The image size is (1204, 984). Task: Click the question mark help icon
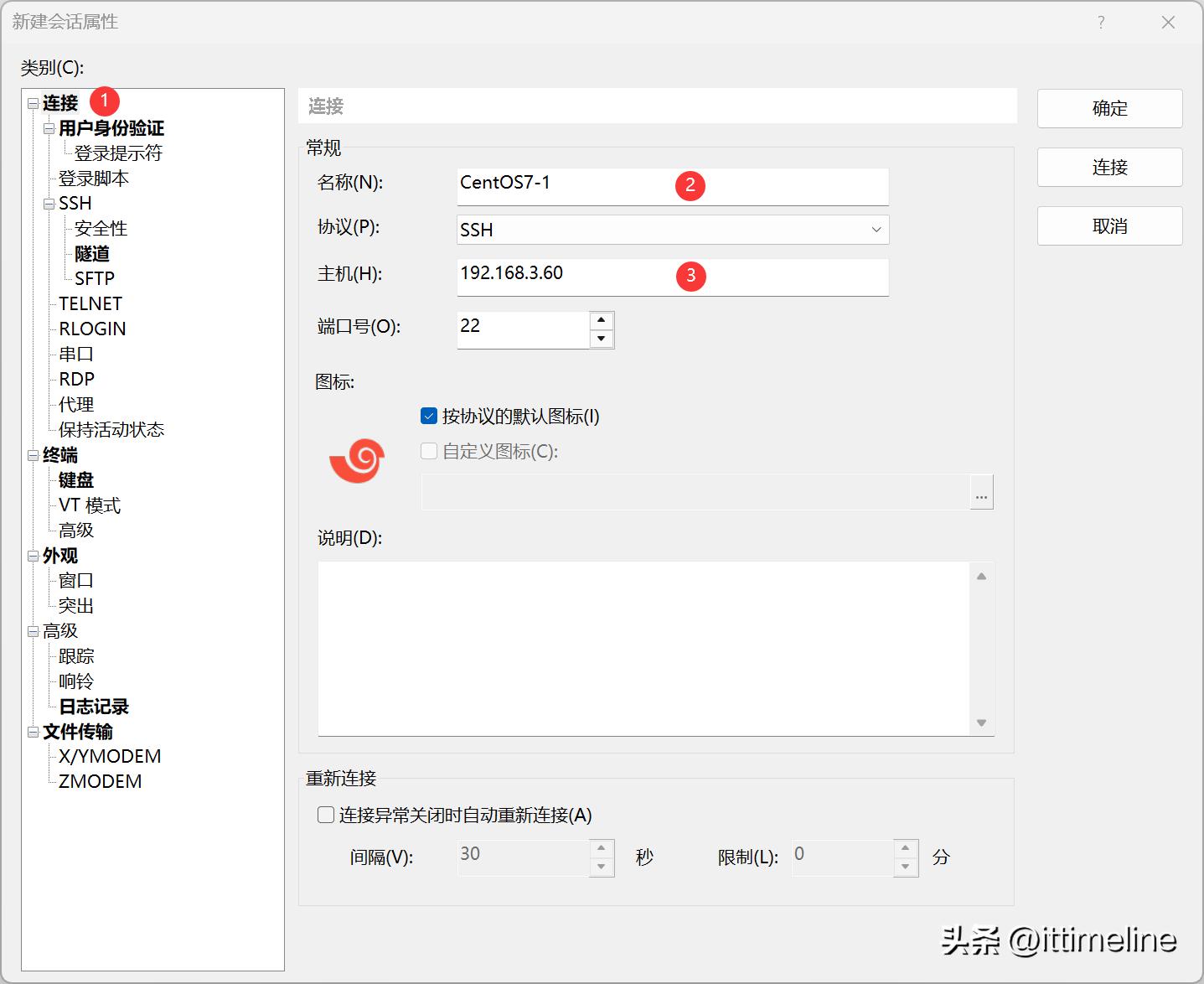1101,23
